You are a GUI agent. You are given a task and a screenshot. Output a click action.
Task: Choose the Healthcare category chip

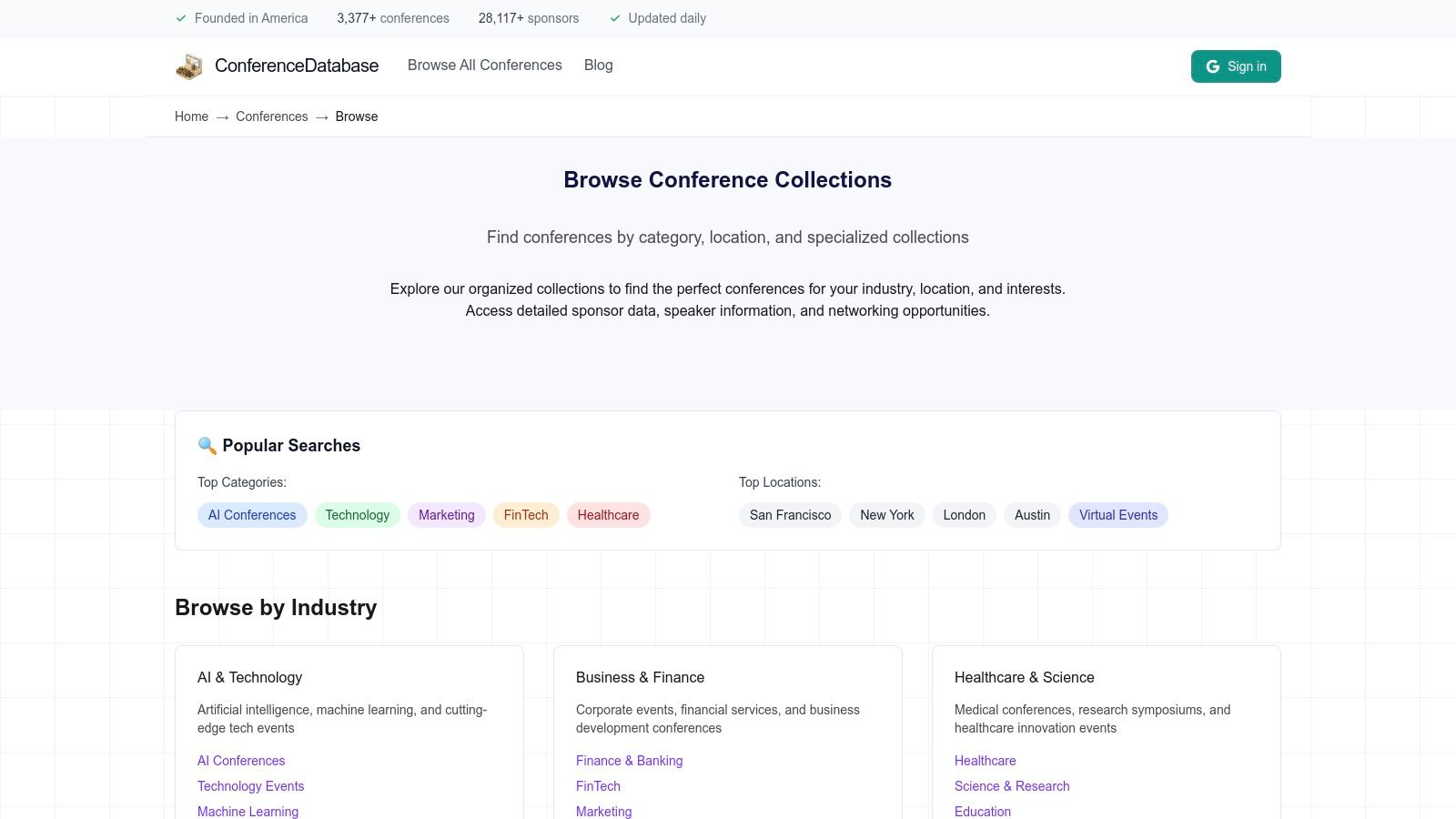(609, 515)
